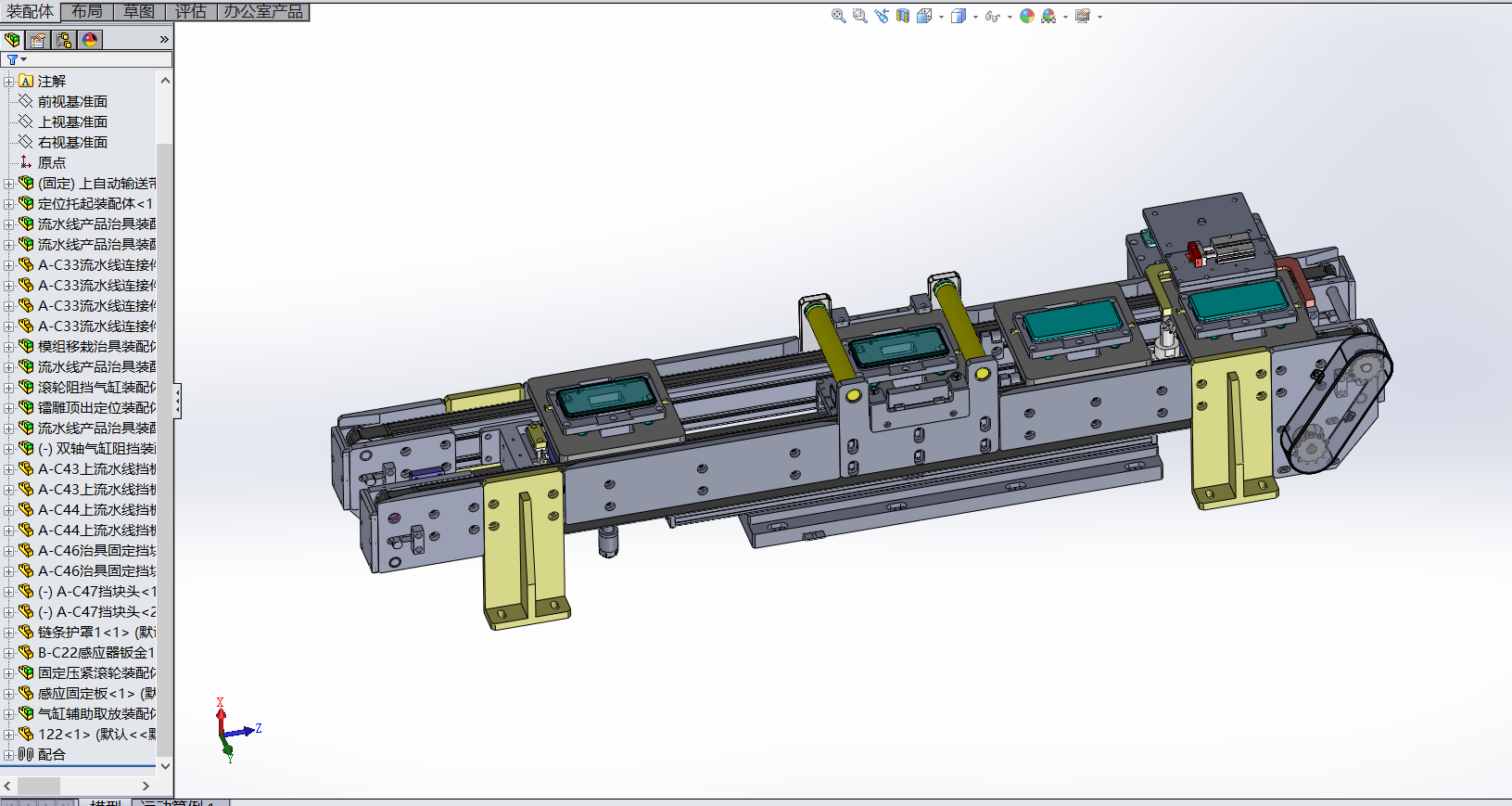Open View Orientation dropdown arrow
This screenshot has width=1512, height=806.
(x=941, y=17)
